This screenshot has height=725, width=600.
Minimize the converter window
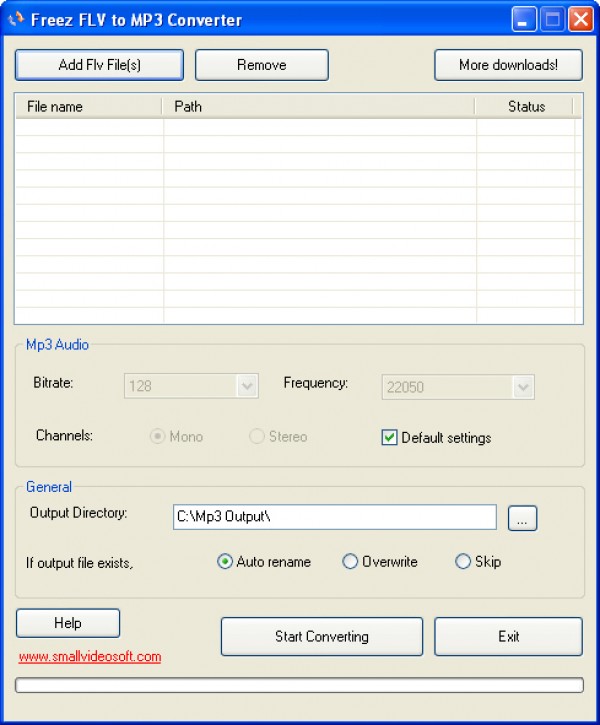pos(524,19)
